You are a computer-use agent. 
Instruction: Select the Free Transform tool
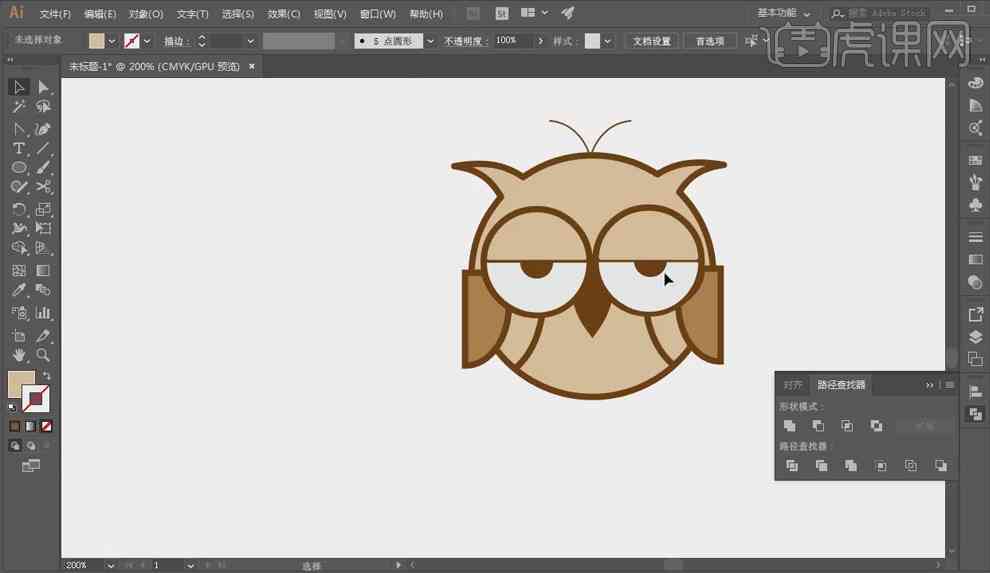pyautogui.click(x=43, y=228)
